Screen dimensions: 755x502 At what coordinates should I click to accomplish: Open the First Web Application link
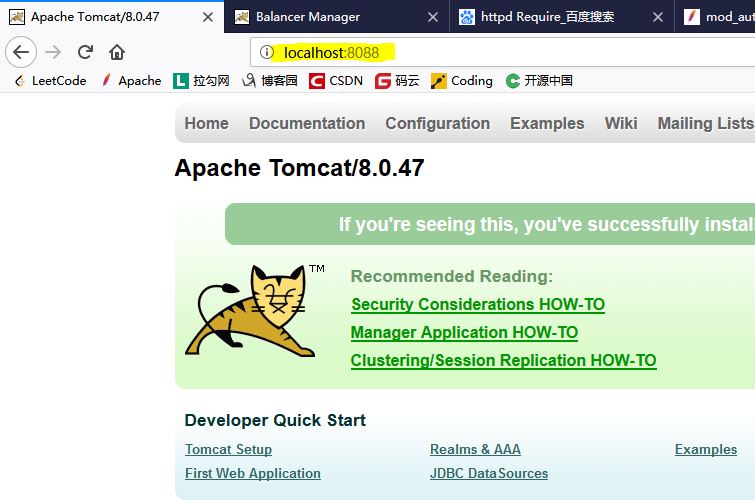click(253, 473)
